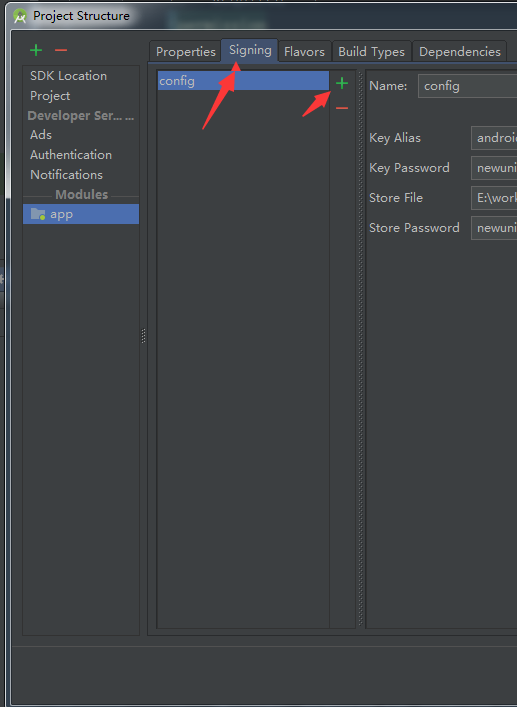This screenshot has width=517, height=707.
Task: Switch to the Properties tab
Action: [186, 52]
